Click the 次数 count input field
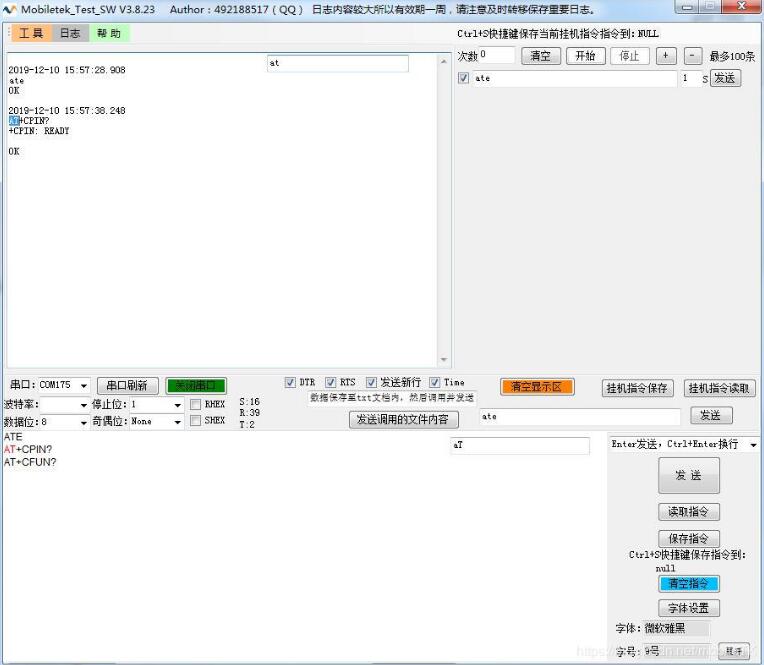The width and height of the screenshot is (764, 665). [497, 55]
